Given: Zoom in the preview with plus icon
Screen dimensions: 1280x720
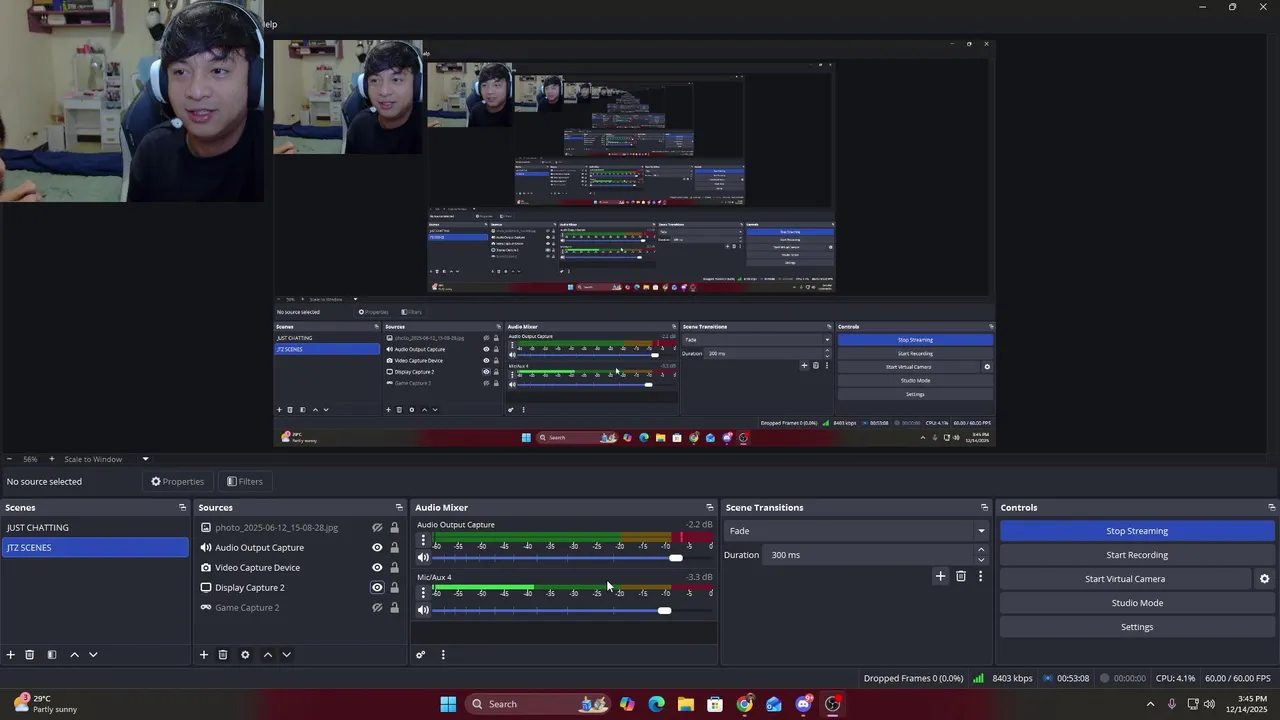Looking at the screenshot, I should (x=52, y=459).
